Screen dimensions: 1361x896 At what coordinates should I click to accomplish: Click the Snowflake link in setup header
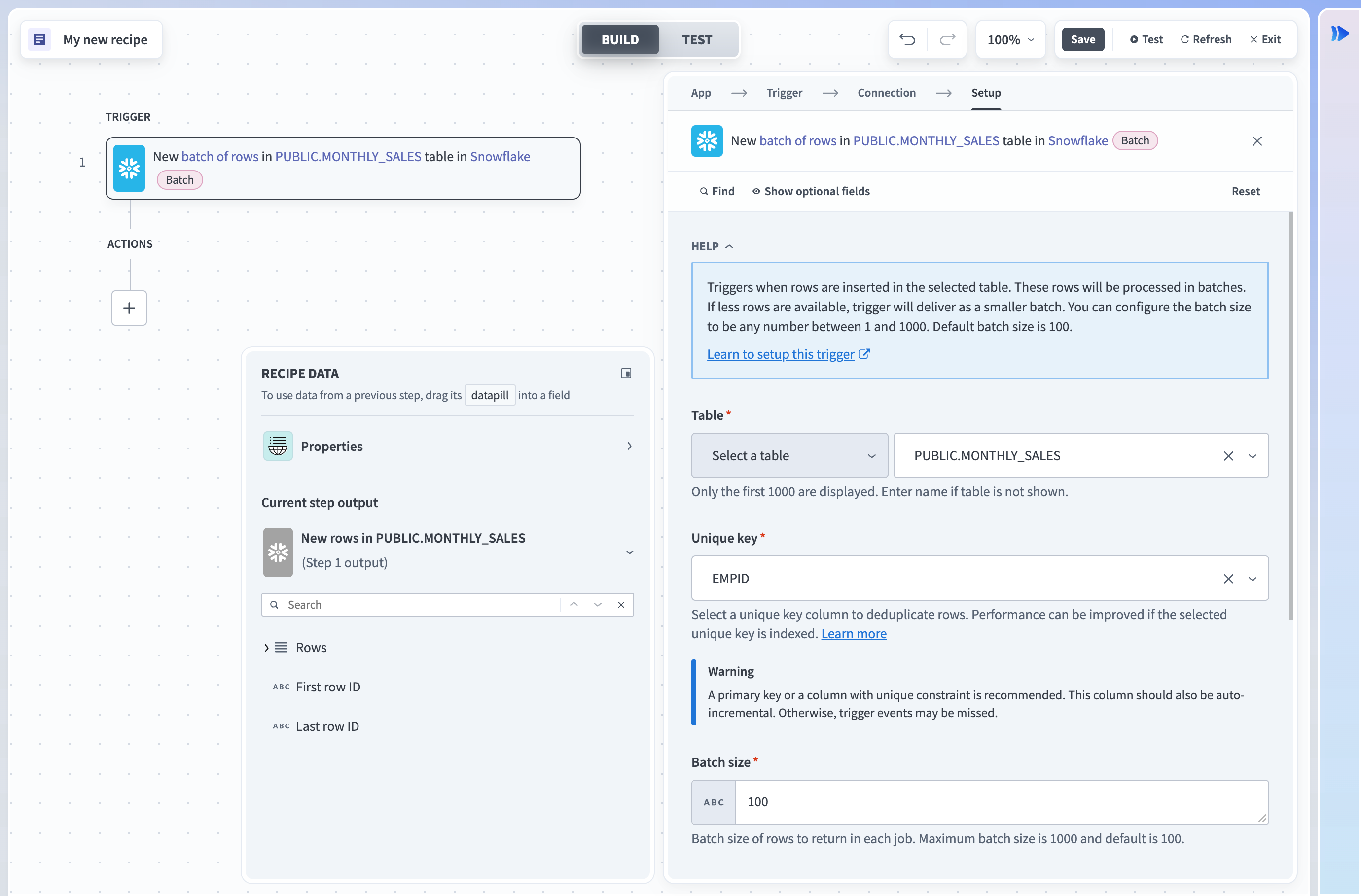pyautogui.click(x=1077, y=140)
